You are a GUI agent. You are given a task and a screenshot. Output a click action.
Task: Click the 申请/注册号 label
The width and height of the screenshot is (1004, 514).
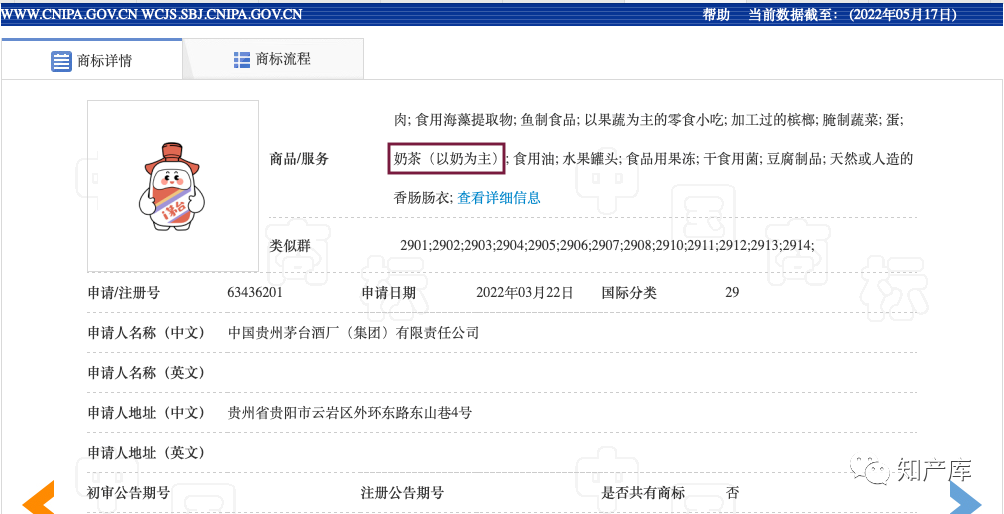[x=124, y=293]
